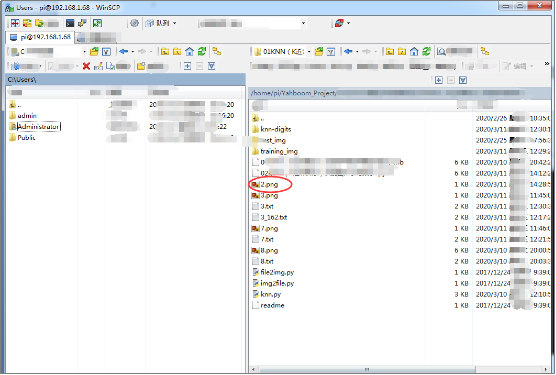Click the refresh icon in remote panel toolbar

click(426, 52)
